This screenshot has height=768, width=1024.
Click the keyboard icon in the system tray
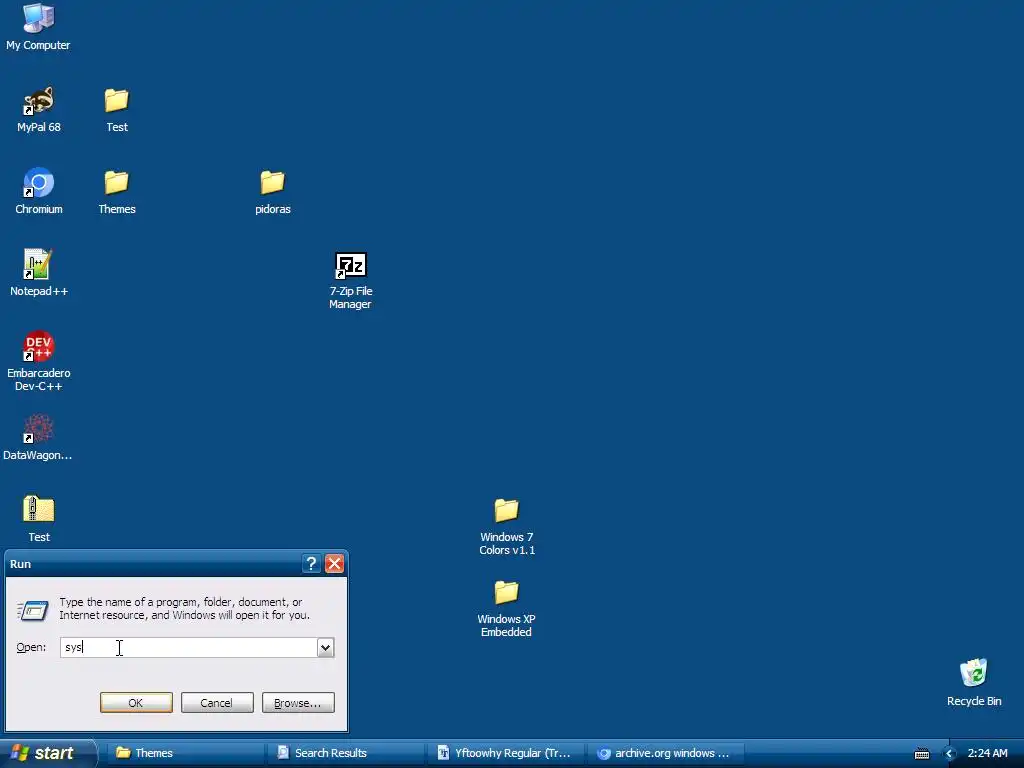[x=922, y=754]
